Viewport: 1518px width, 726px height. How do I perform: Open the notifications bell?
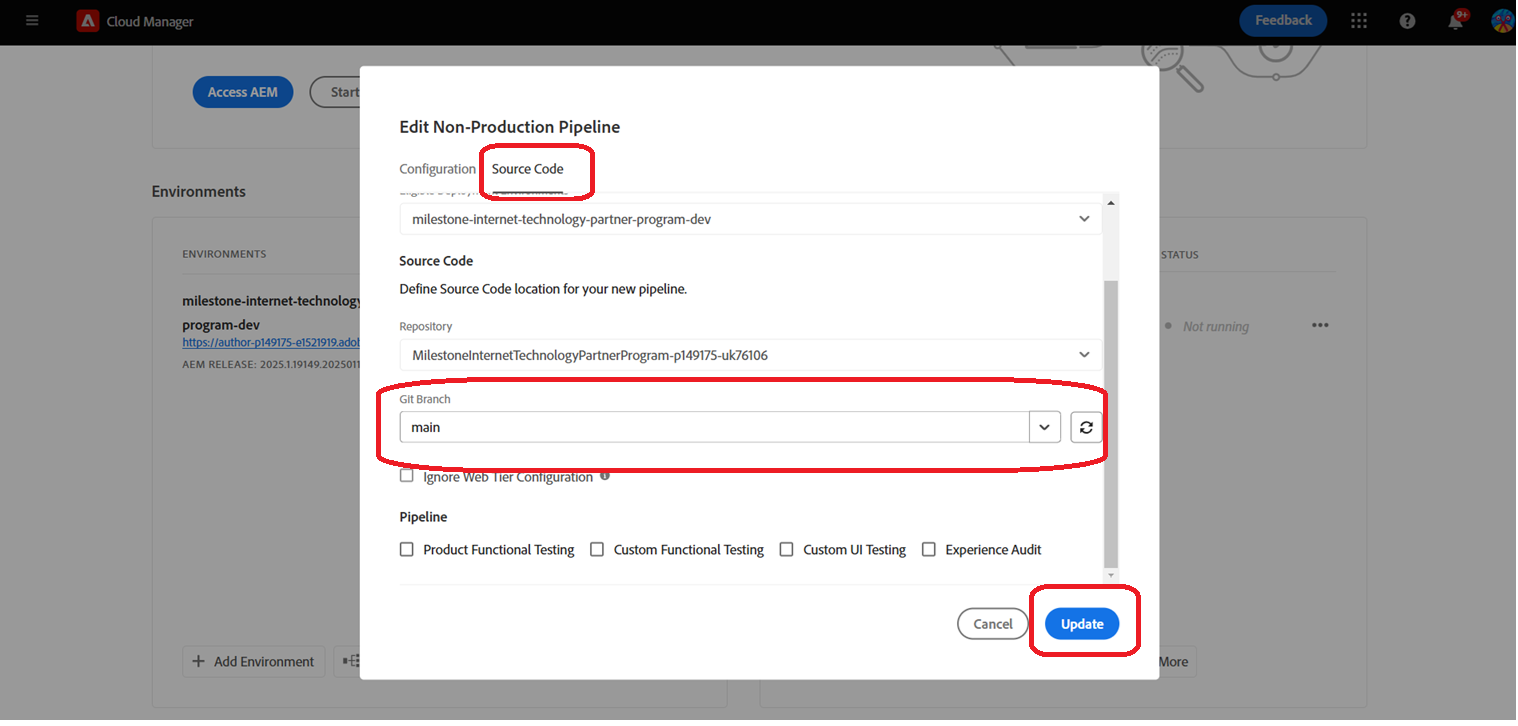(x=1456, y=21)
